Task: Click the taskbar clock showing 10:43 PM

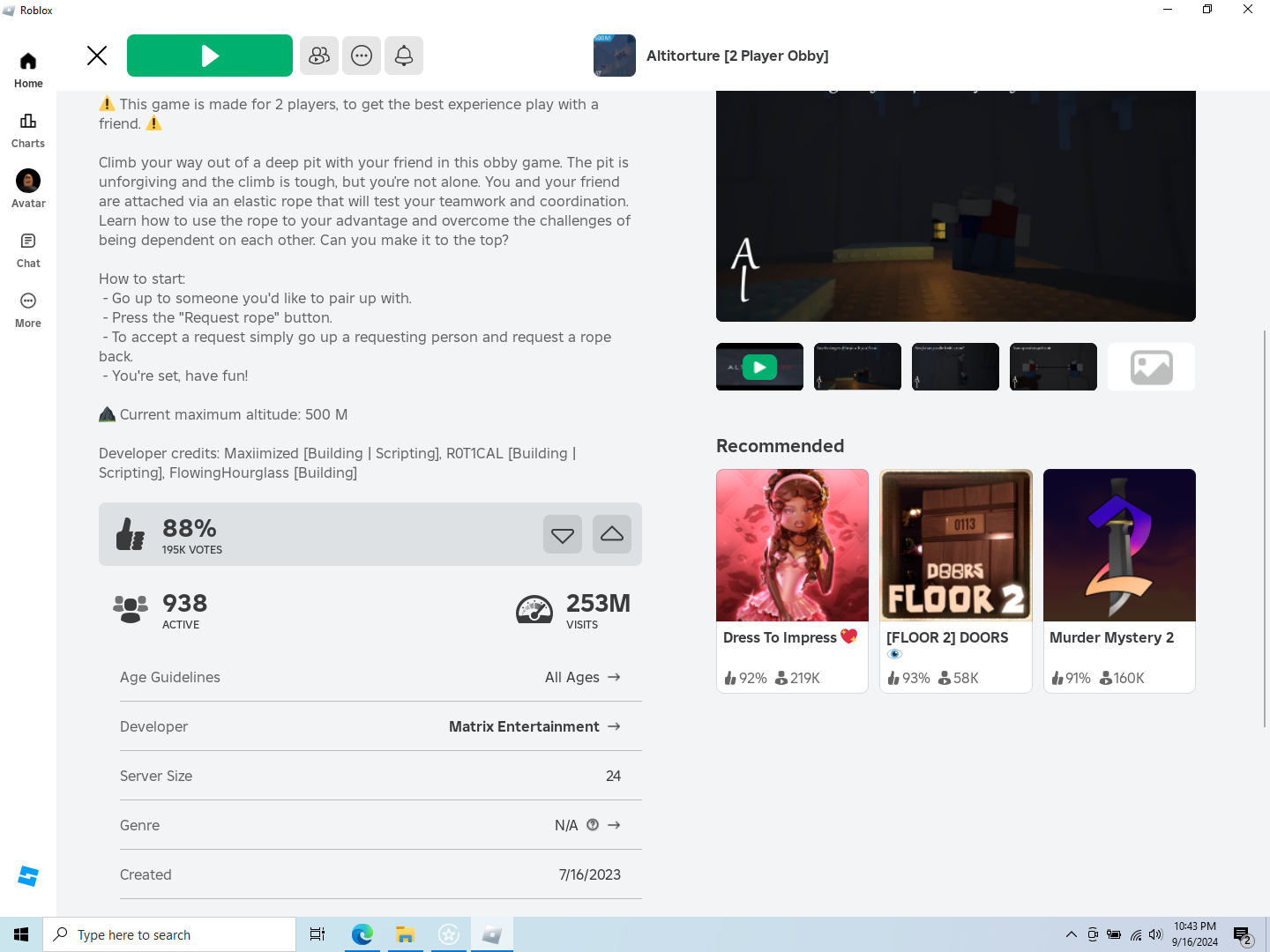Action: point(1195,934)
